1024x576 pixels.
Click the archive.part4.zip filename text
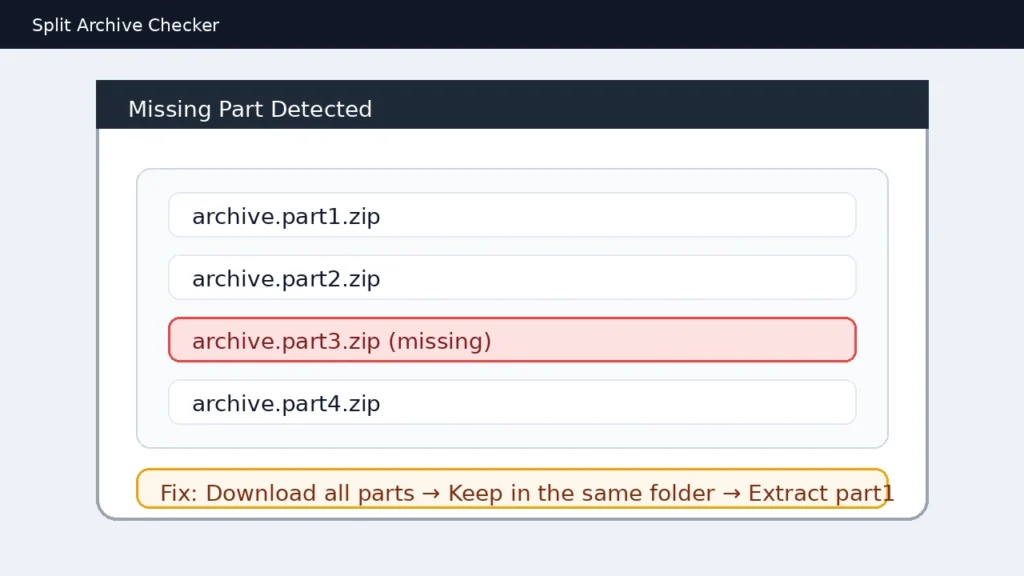286,402
